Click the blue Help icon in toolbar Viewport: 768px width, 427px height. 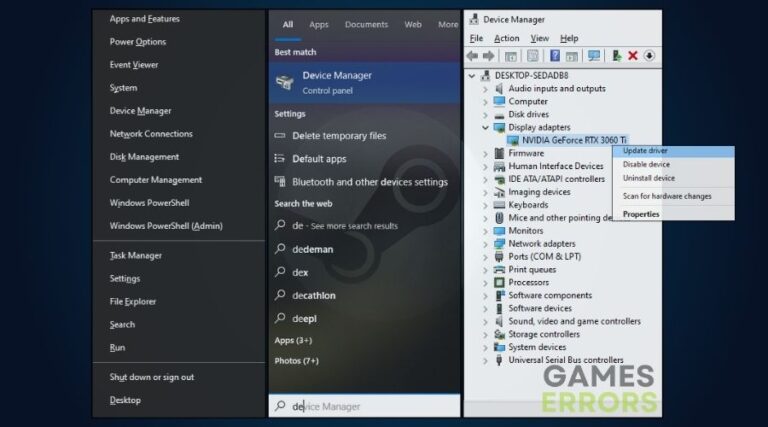point(553,56)
